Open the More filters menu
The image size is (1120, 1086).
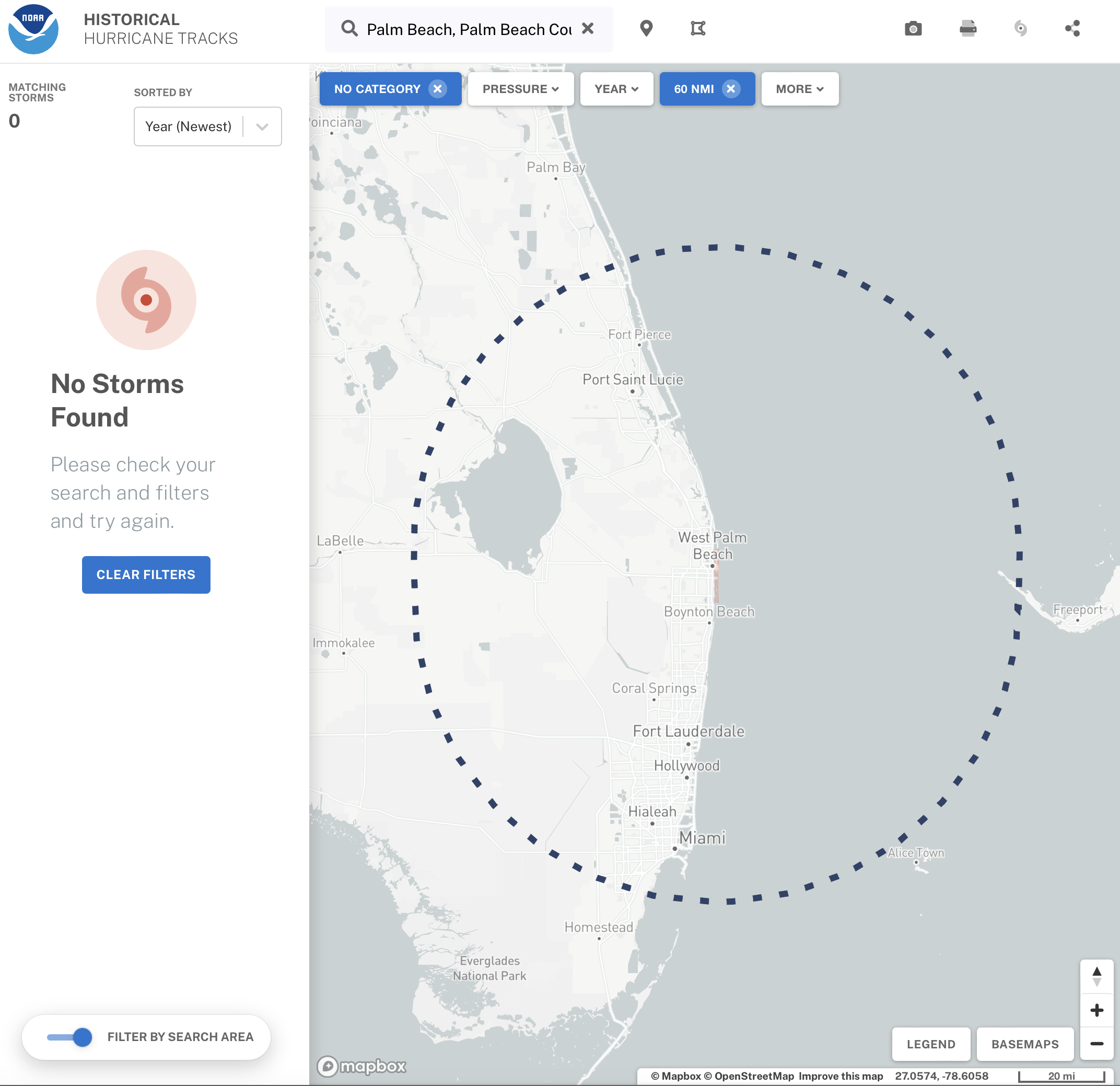point(799,89)
